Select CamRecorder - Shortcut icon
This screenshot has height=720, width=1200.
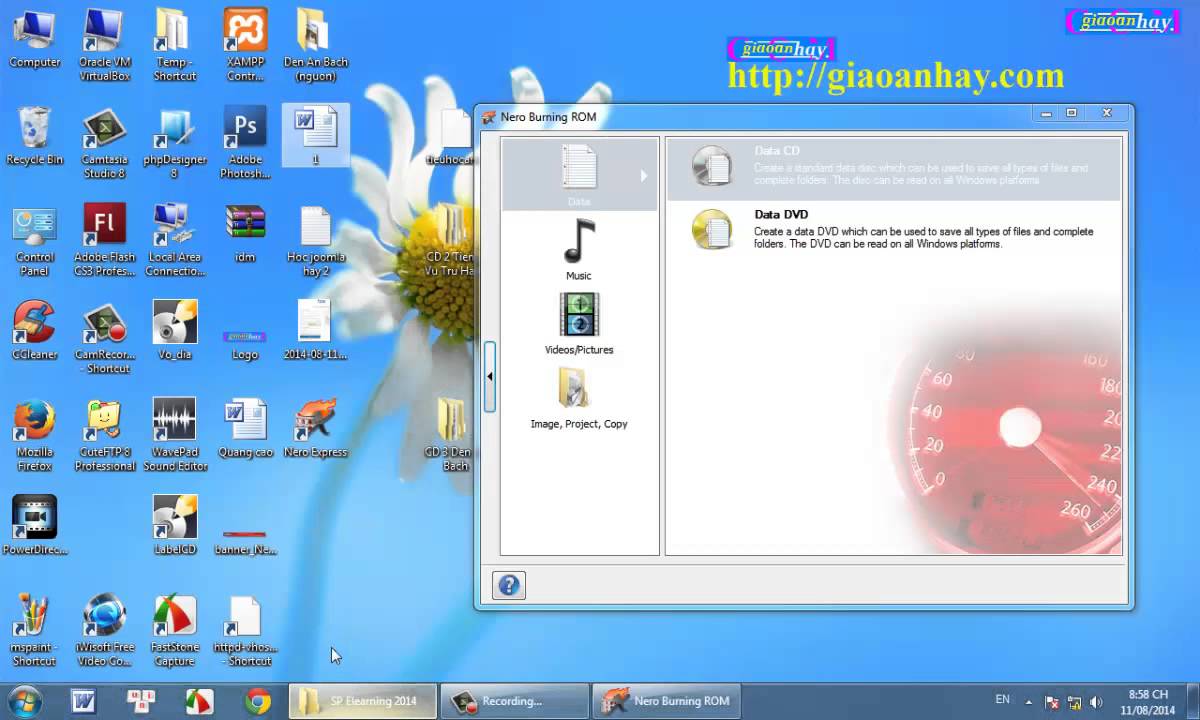[105, 337]
